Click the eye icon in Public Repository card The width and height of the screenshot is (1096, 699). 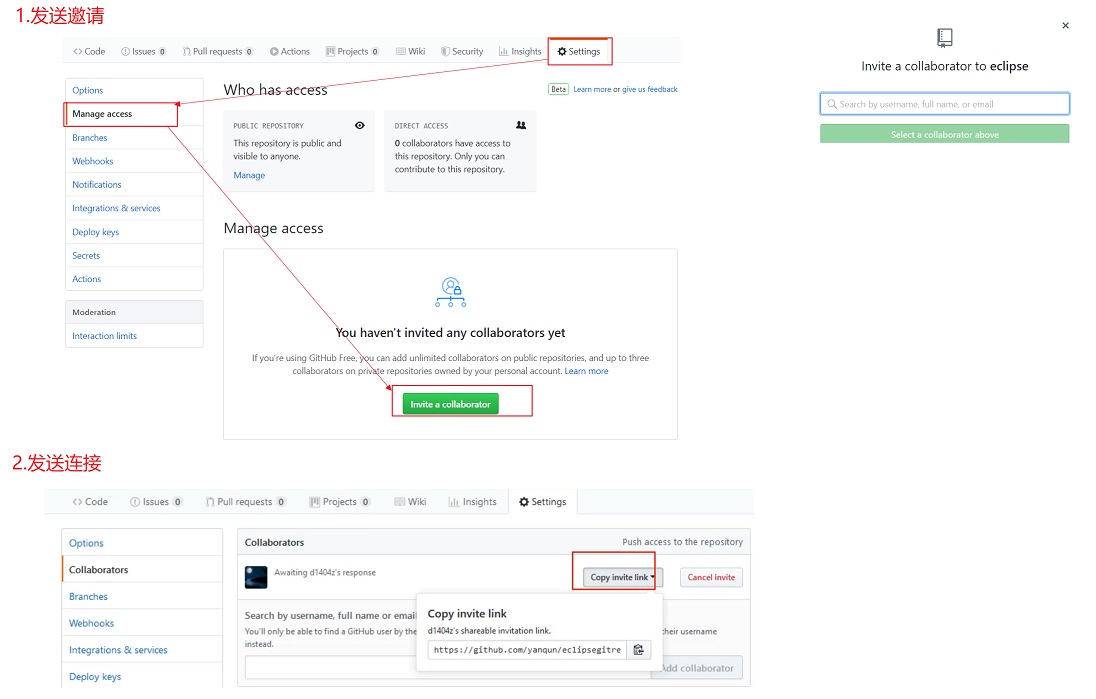(360, 126)
